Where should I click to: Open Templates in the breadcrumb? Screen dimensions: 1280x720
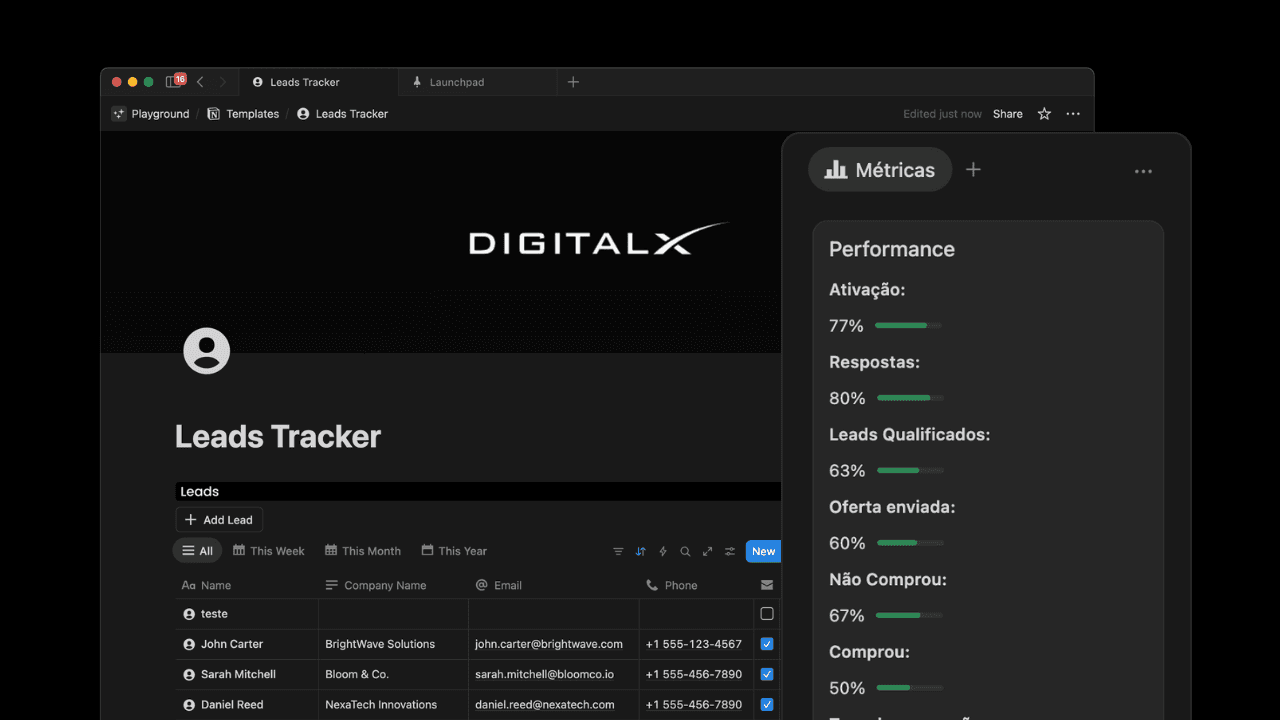point(252,114)
